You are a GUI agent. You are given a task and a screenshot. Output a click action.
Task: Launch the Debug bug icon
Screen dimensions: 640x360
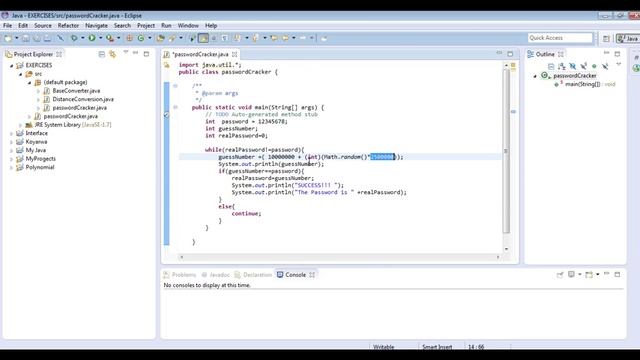point(74,38)
